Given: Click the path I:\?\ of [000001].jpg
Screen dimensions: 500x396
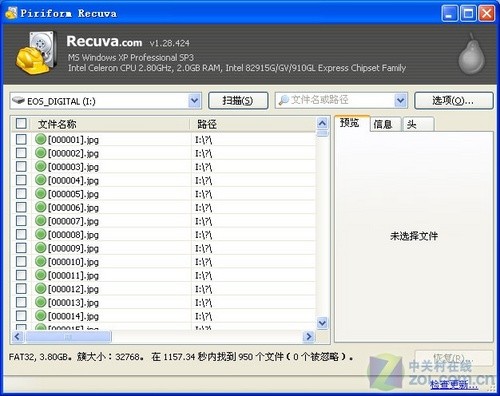Looking at the screenshot, I should coord(203,139).
